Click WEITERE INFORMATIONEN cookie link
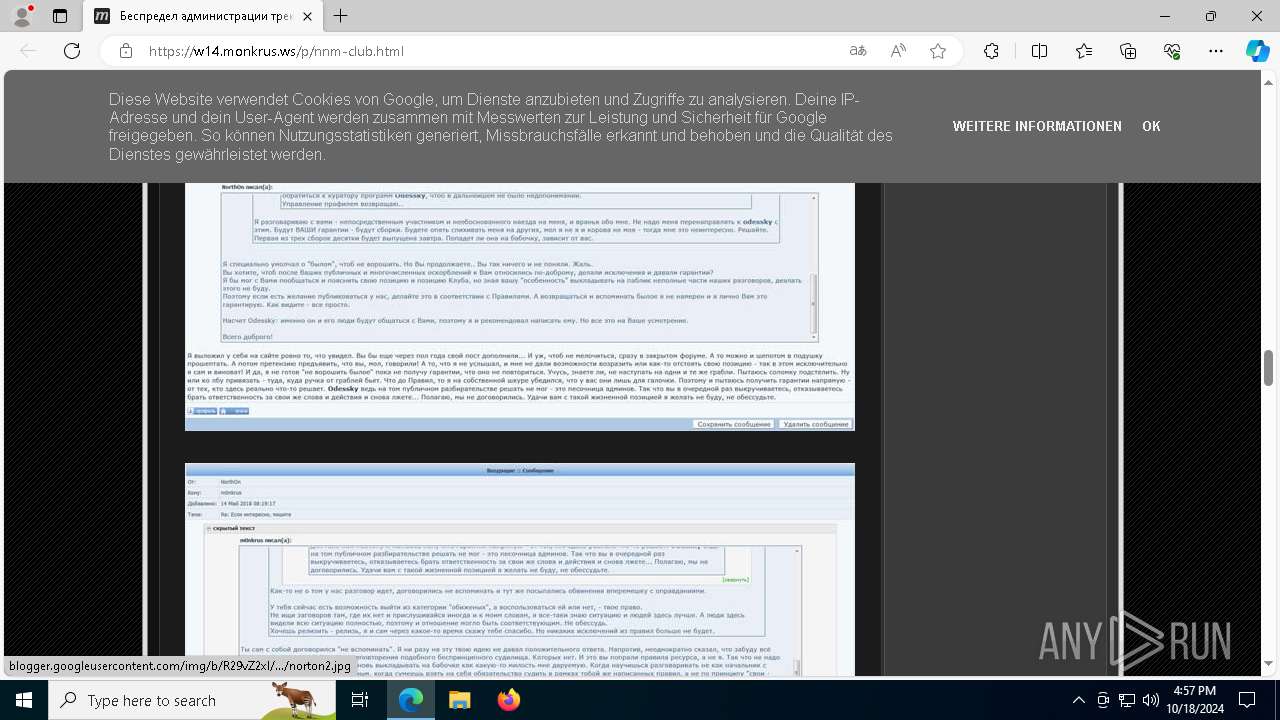Viewport: 1280px width, 720px height. click(x=1037, y=126)
